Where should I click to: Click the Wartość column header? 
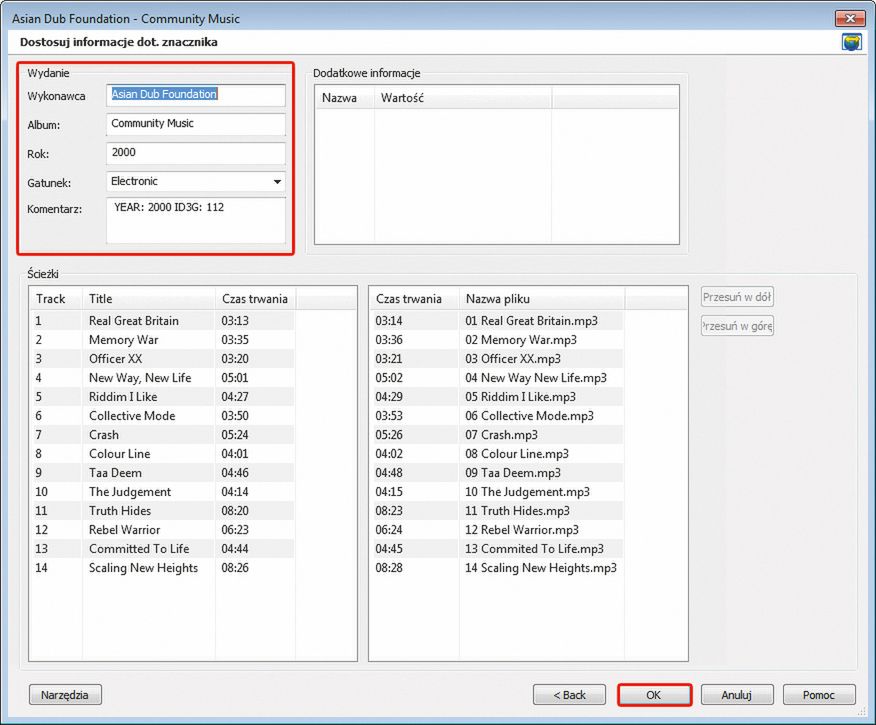coord(463,98)
